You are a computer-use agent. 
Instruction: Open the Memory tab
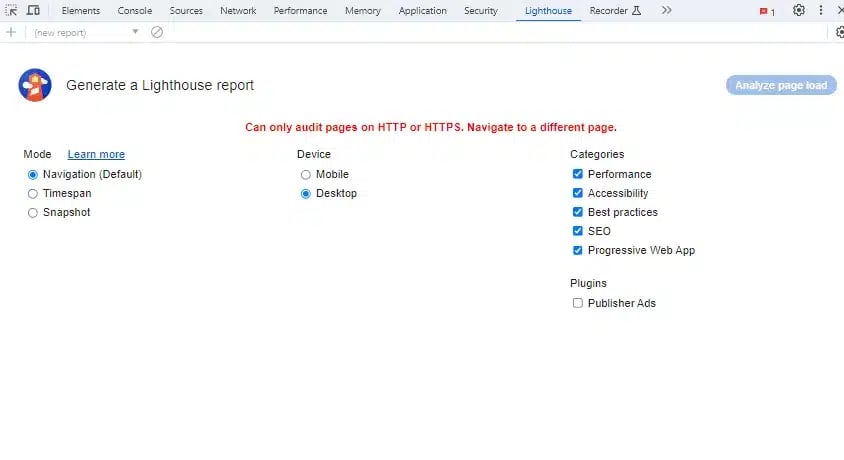click(363, 11)
